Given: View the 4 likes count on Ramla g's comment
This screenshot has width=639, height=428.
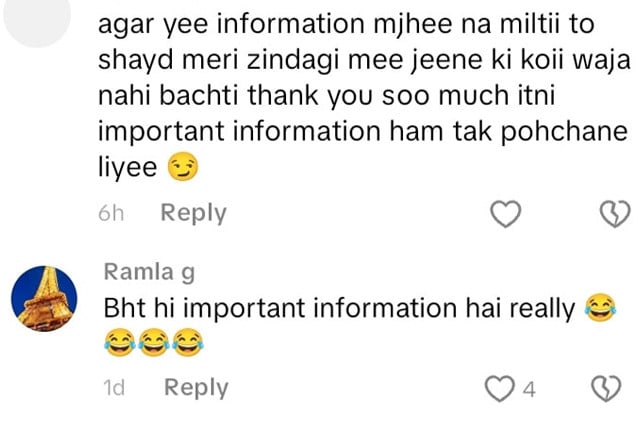Looking at the screenshot, I should coord(529,389).
